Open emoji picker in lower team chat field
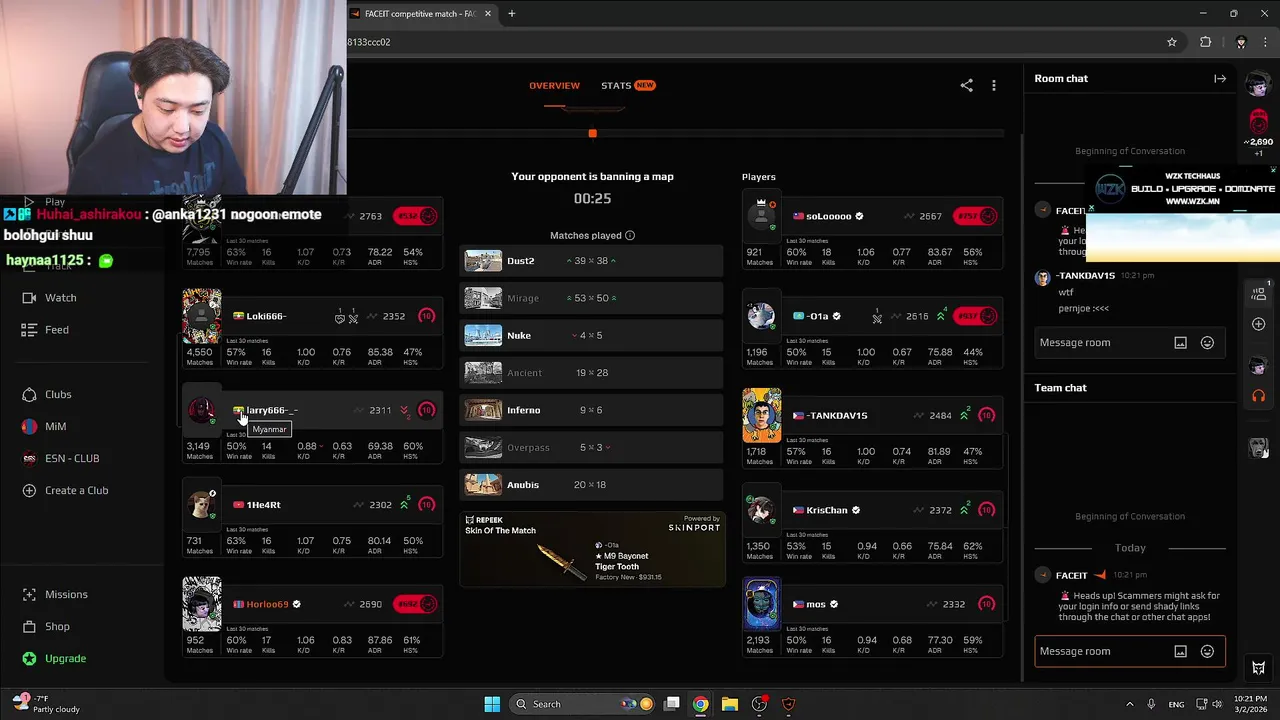This screenshot has width=1280, height=720. [1207, 652]
